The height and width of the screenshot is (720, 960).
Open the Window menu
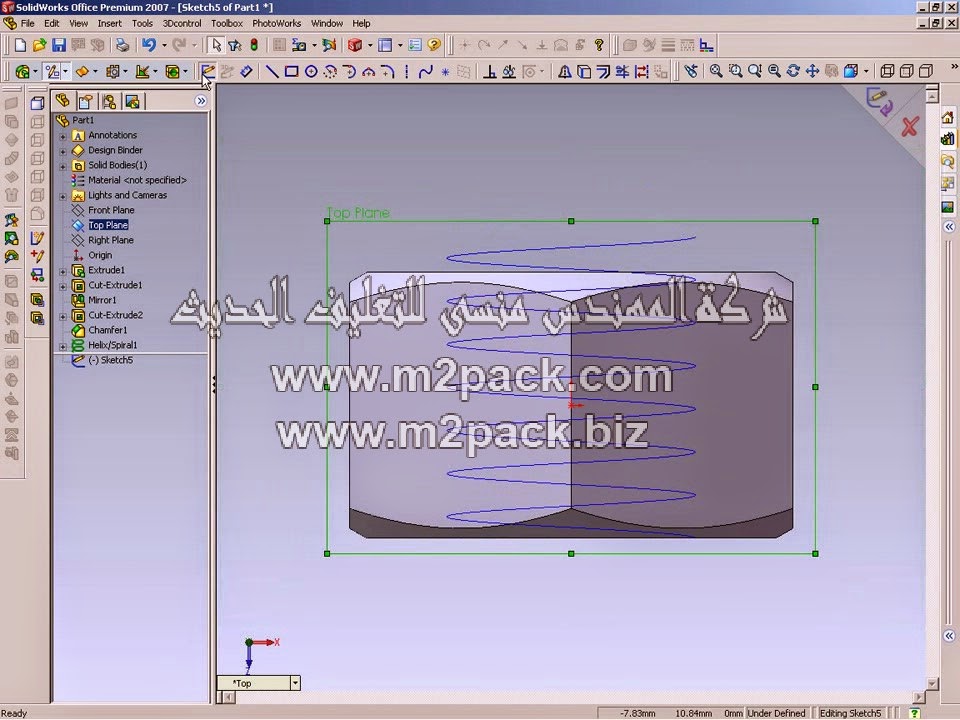(x=327, y=23)
